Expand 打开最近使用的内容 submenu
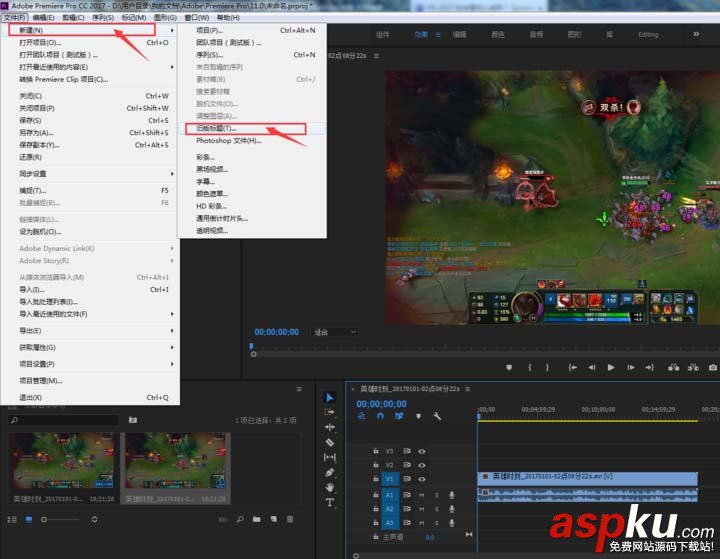Screen dimensions: 720x559 [x=90, y=67]
